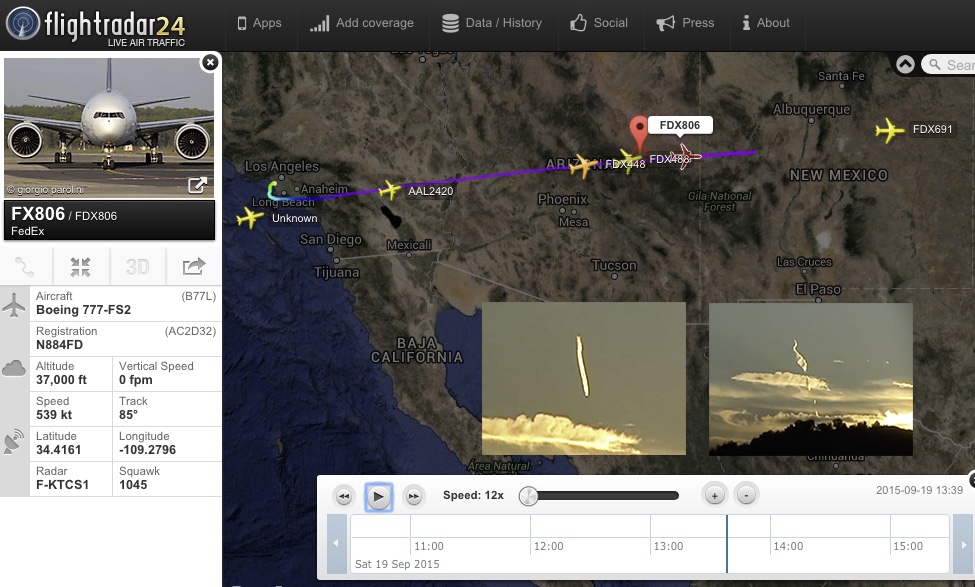Switch to 3D view
This screenshot has width=975, height=587.
pos(137,267)
